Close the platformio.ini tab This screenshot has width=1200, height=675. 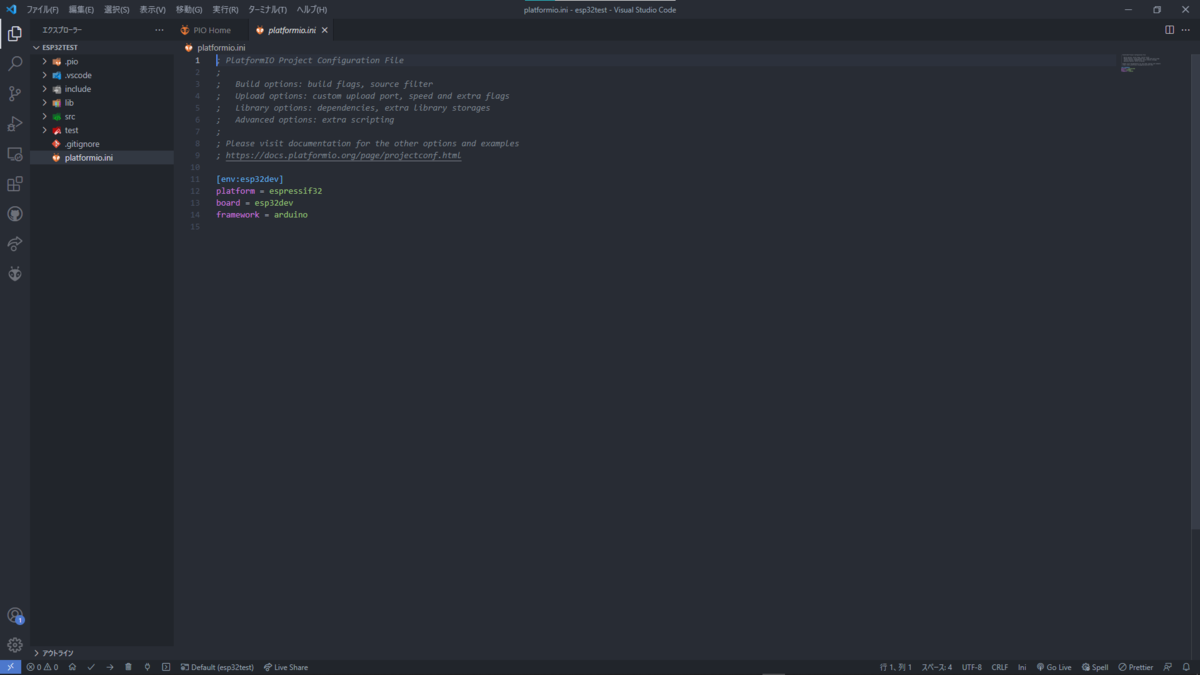coord(326,30)
